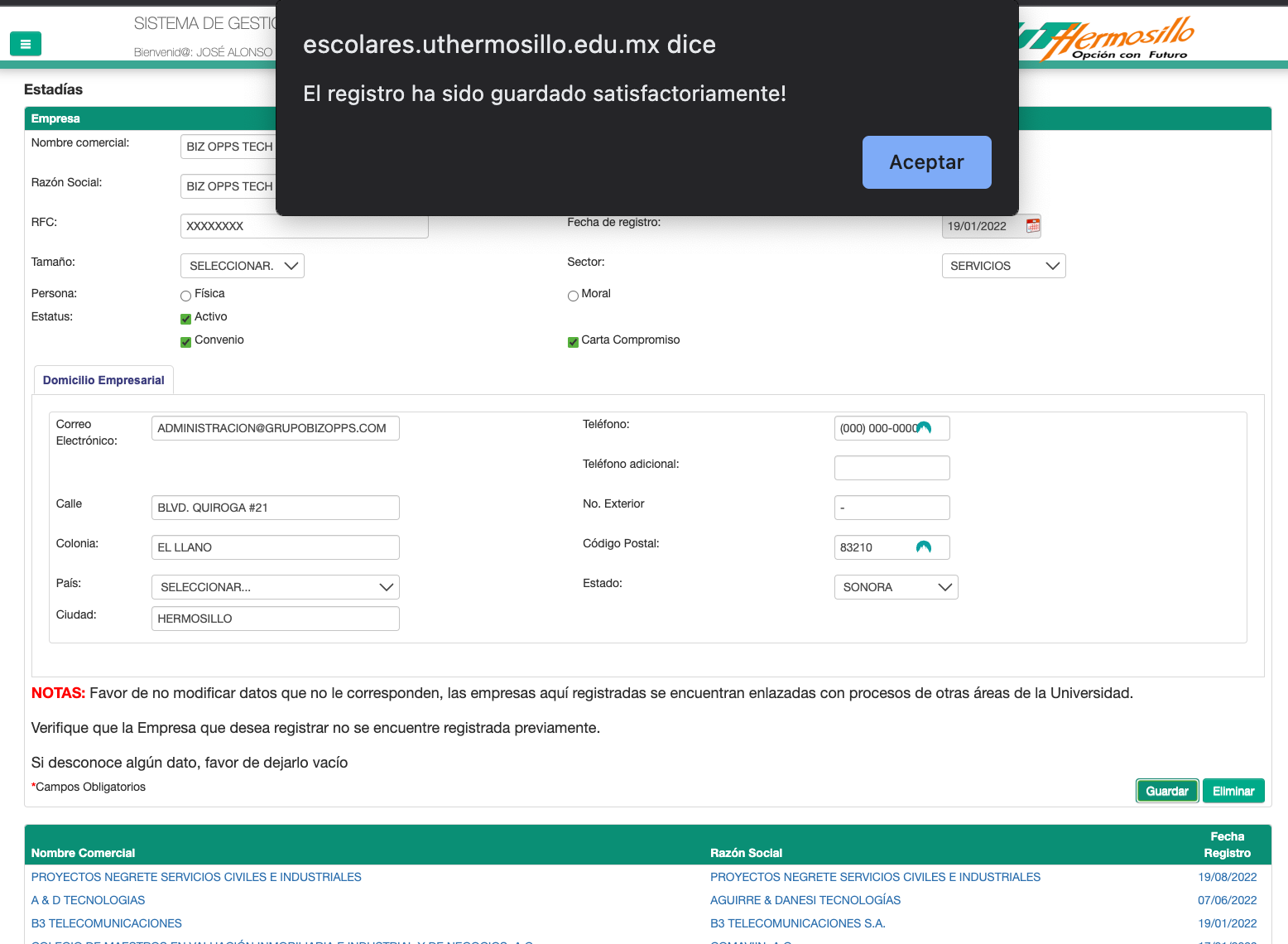The width and height of the screenshot is (1288, 944).
Task: Toggle the Carta Compromiso checkbox
Action: click(573, 342)
